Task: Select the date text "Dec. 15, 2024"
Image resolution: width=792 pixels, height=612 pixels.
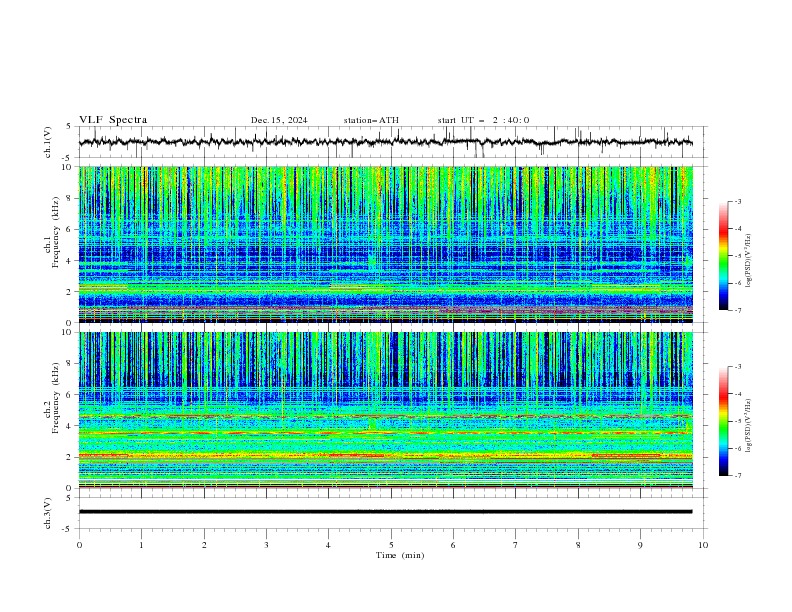Action: 279,120
